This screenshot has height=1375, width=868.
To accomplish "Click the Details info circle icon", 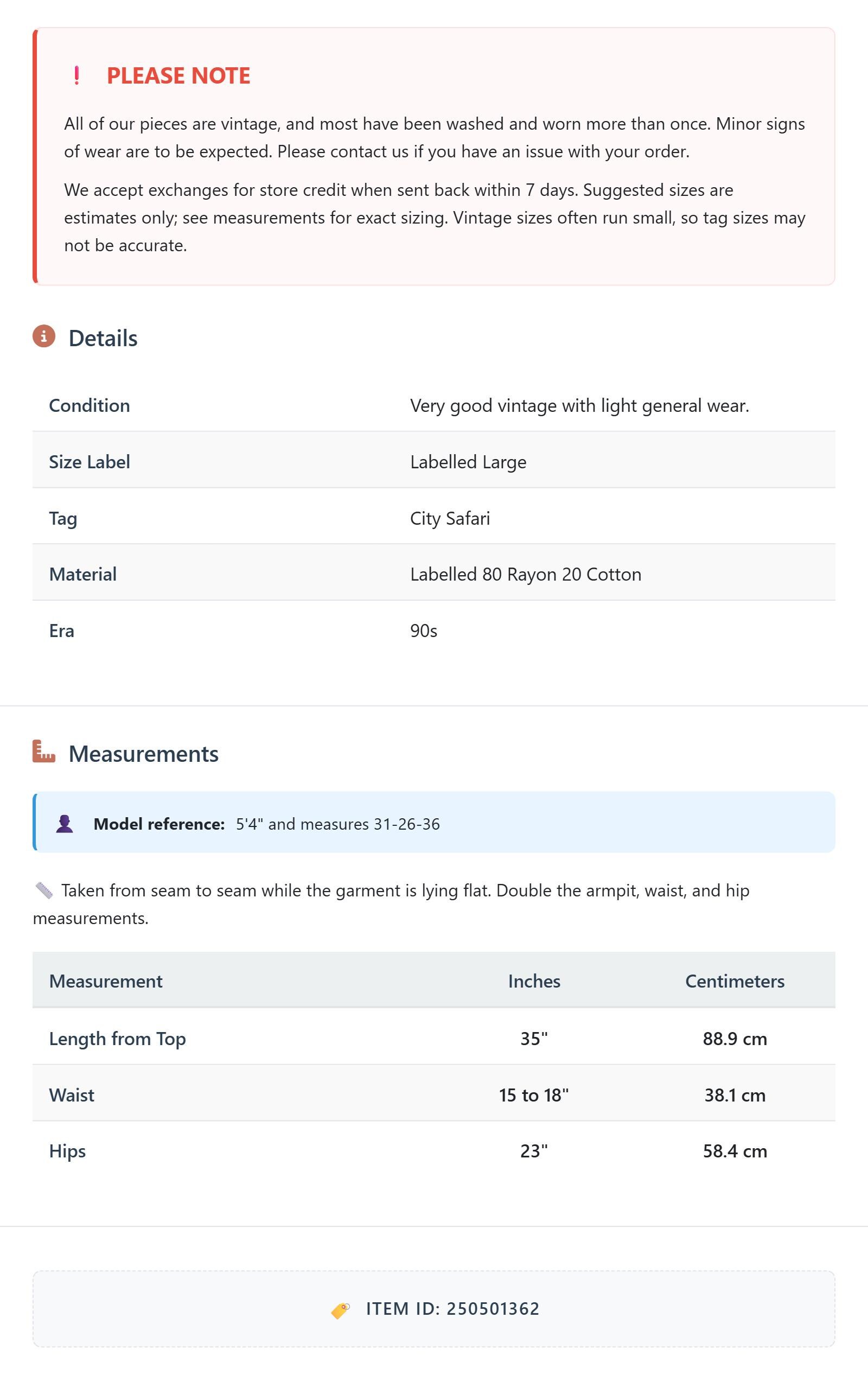I will click(x=44, y=336).
